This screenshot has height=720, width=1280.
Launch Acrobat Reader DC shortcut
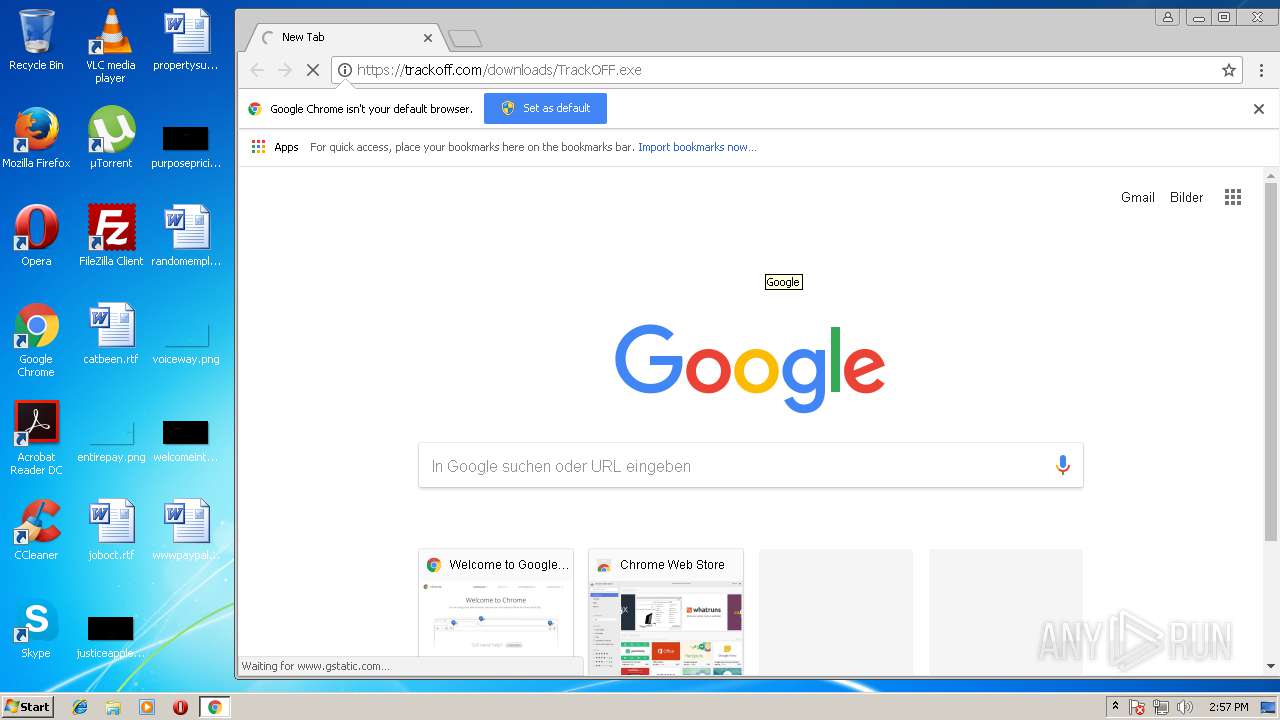pos(36,438)
